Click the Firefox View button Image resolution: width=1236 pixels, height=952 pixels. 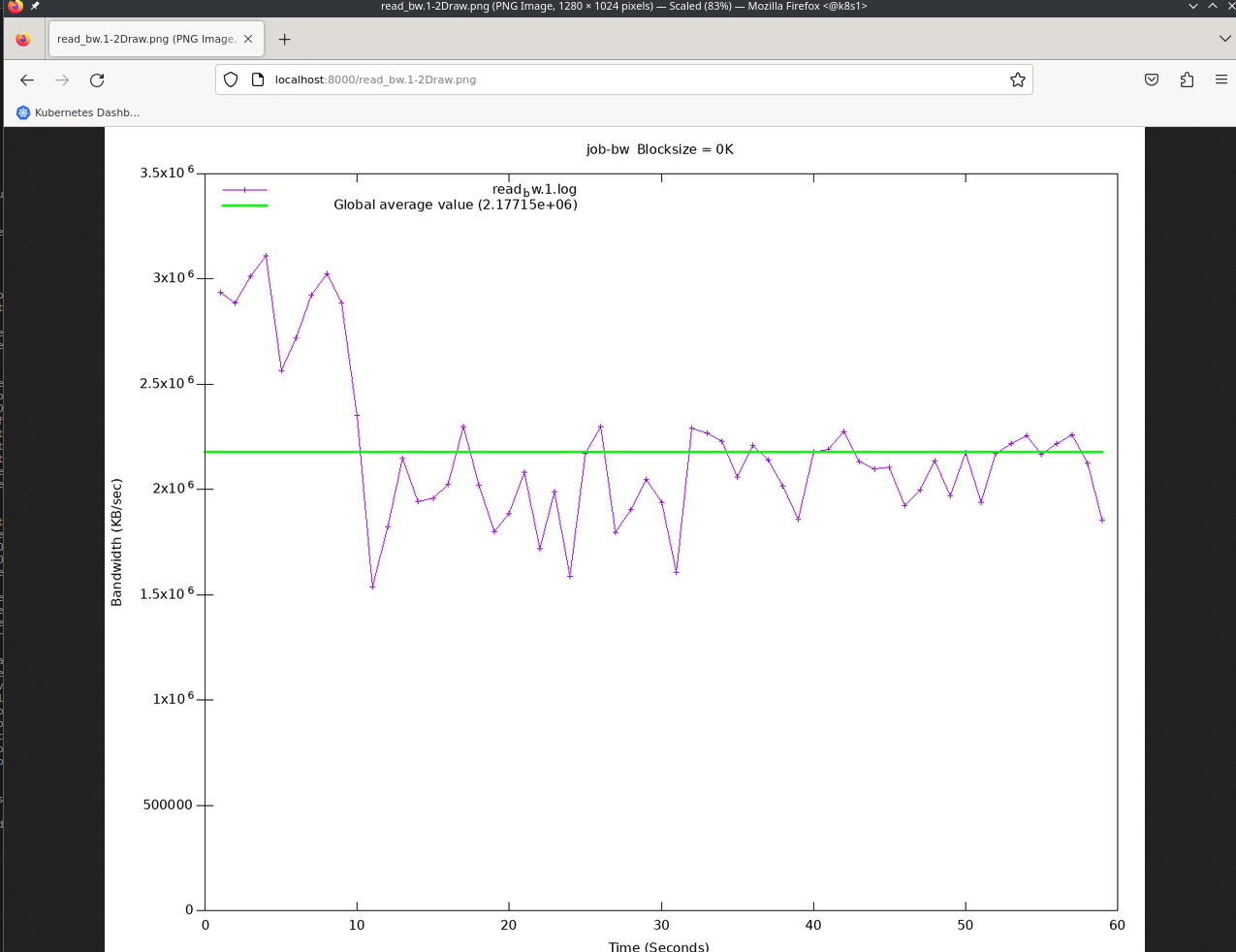pyautogui.click(x=22, y=39)
